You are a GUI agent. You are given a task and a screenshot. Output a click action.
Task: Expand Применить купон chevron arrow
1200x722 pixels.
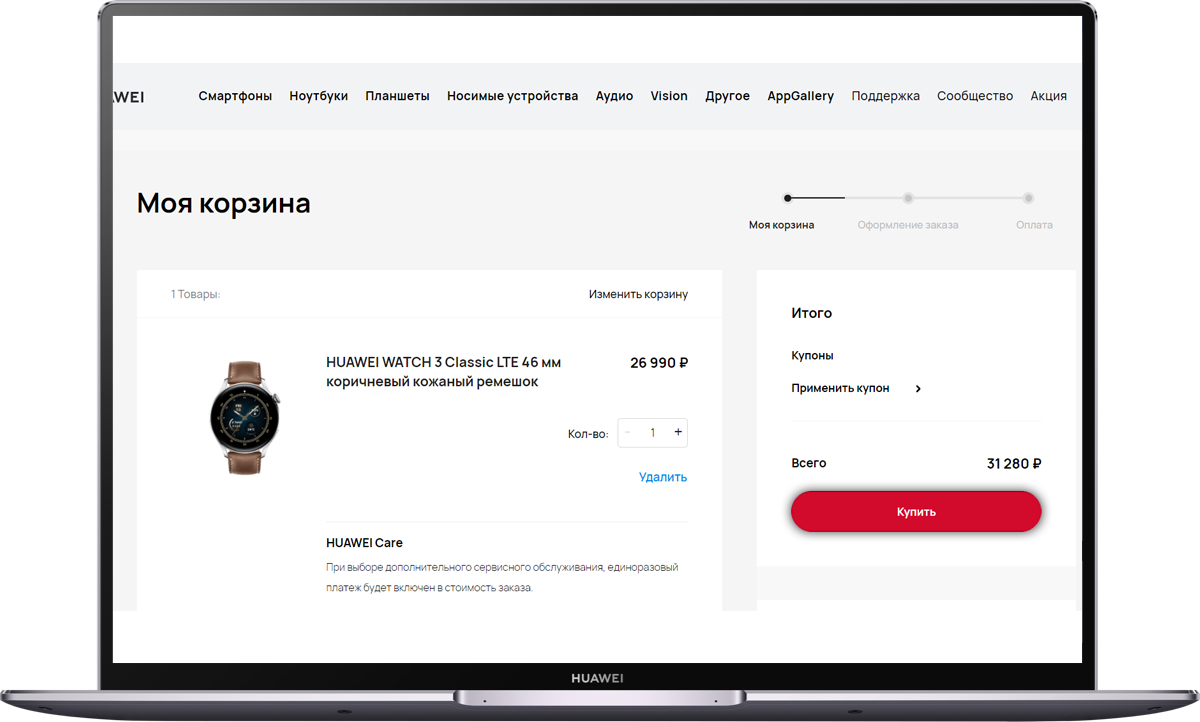tap(918, 388)
